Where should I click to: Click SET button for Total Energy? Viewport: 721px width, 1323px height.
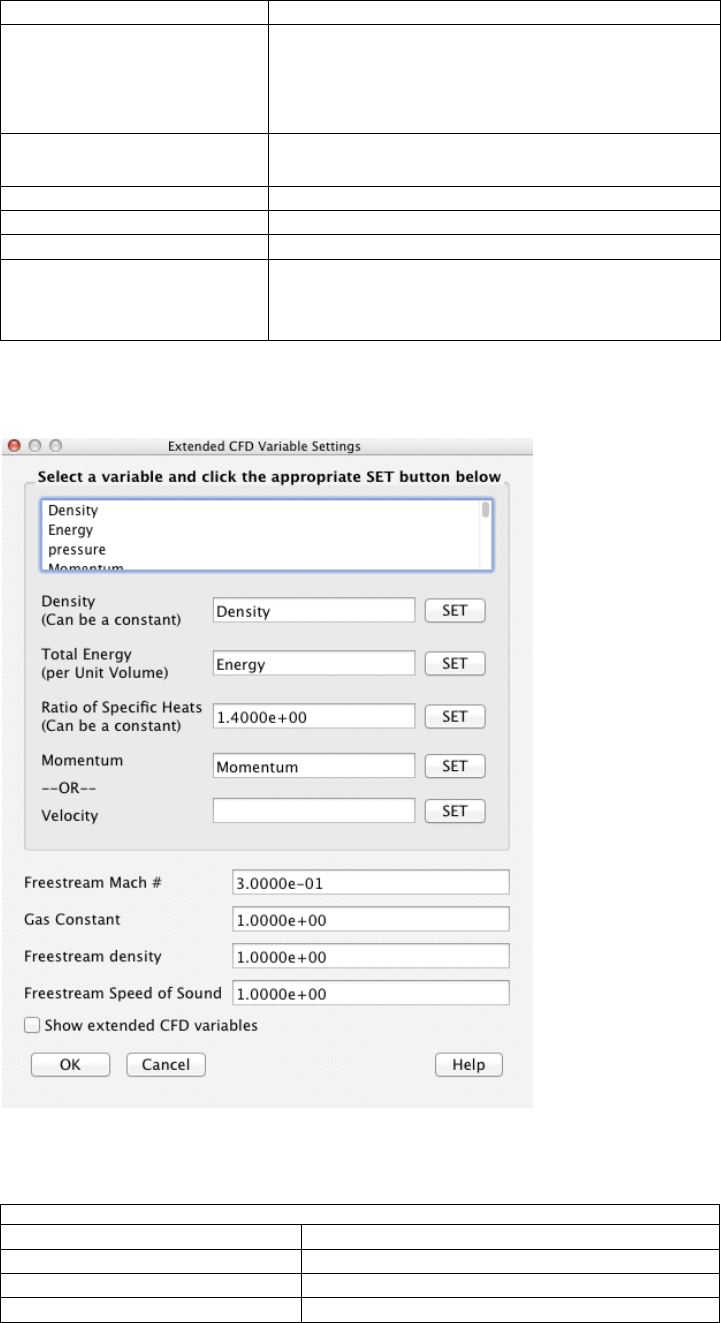455,663
